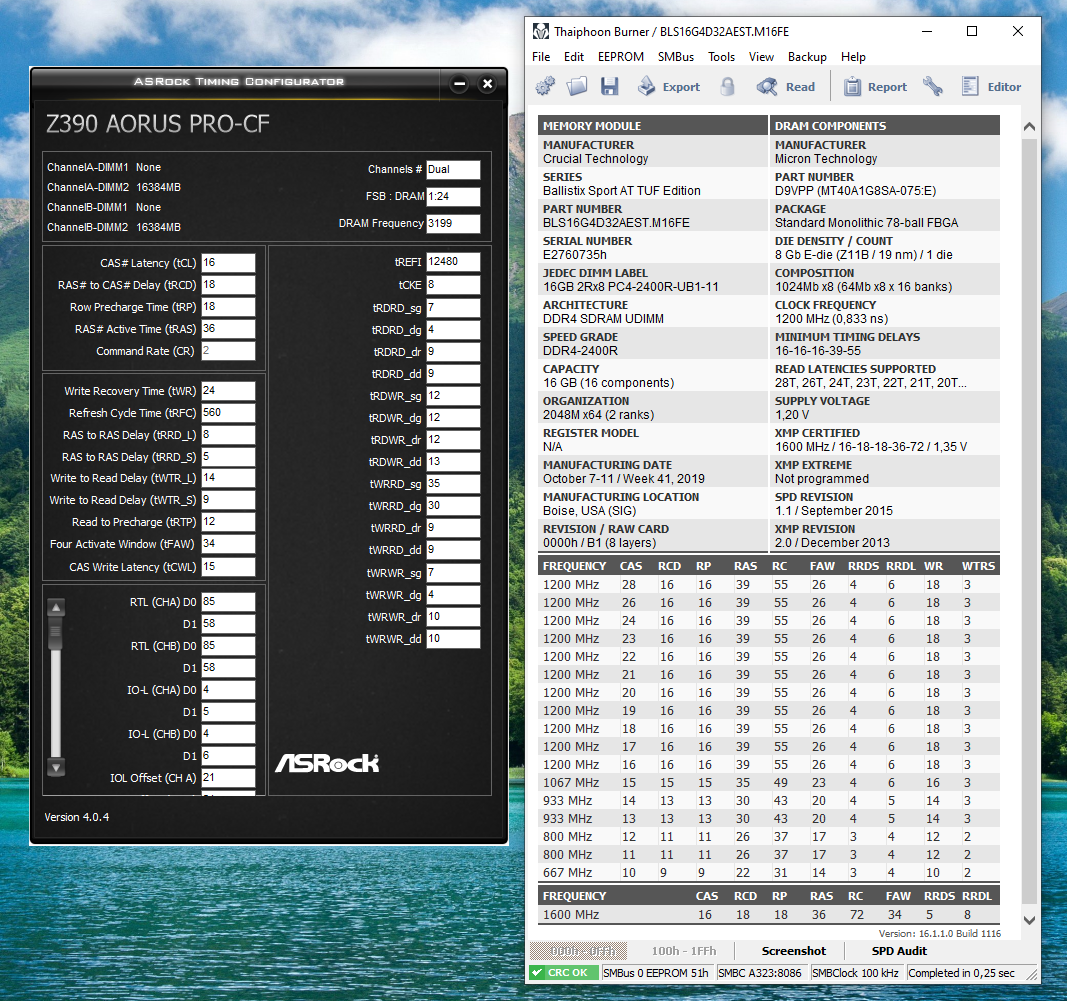Image resolution: width=1067 pixels, height=1001 pixels.
Task: Click the floppy disk save icon
Action: (609, 87)
